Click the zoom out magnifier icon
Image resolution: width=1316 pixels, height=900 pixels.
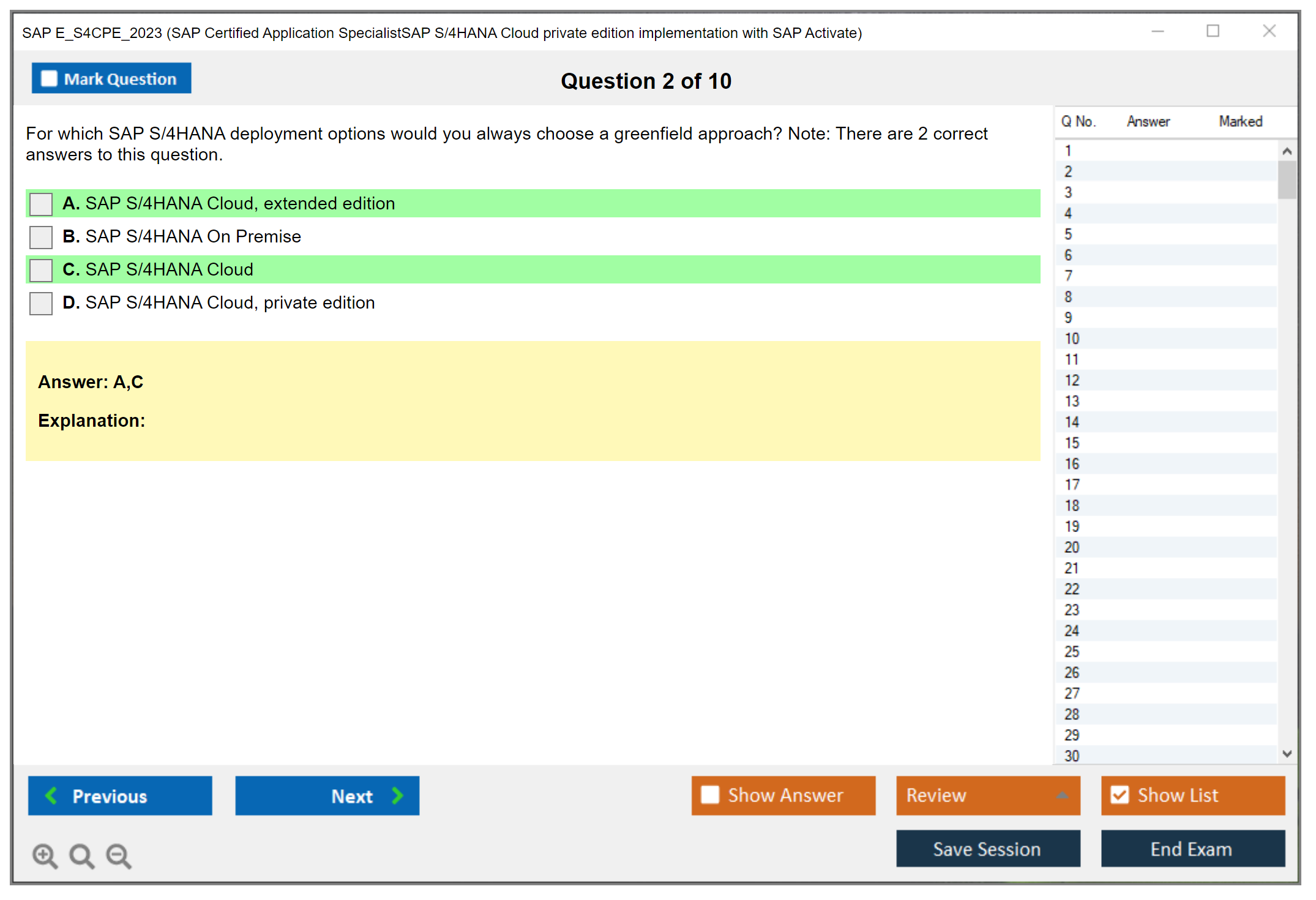coord(119,855)
